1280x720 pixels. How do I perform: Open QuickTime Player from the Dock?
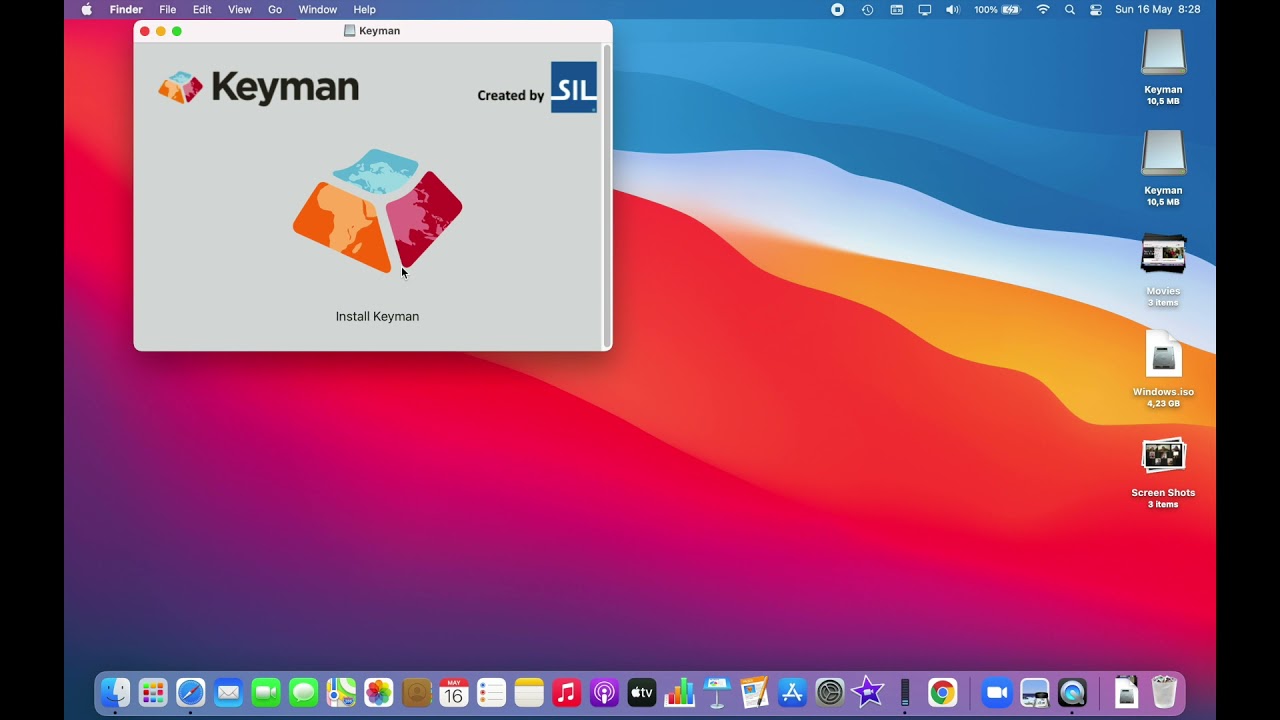(x=1072, y=692)
